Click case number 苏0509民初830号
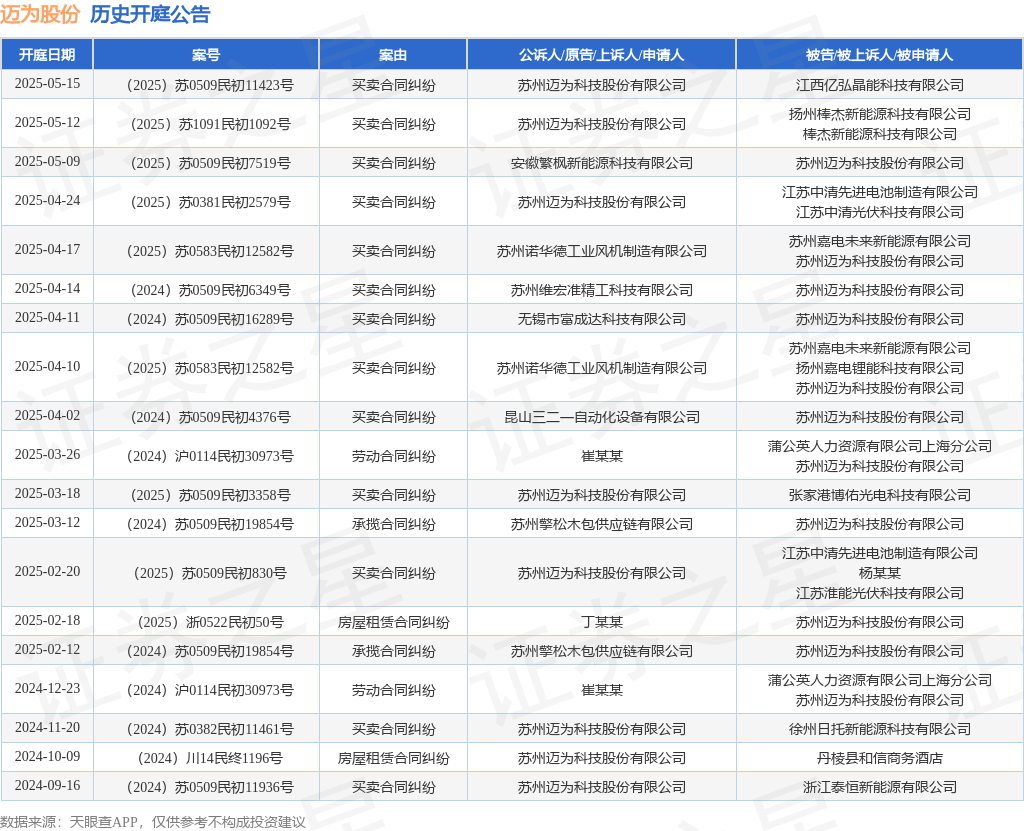 tap(234, 574)
